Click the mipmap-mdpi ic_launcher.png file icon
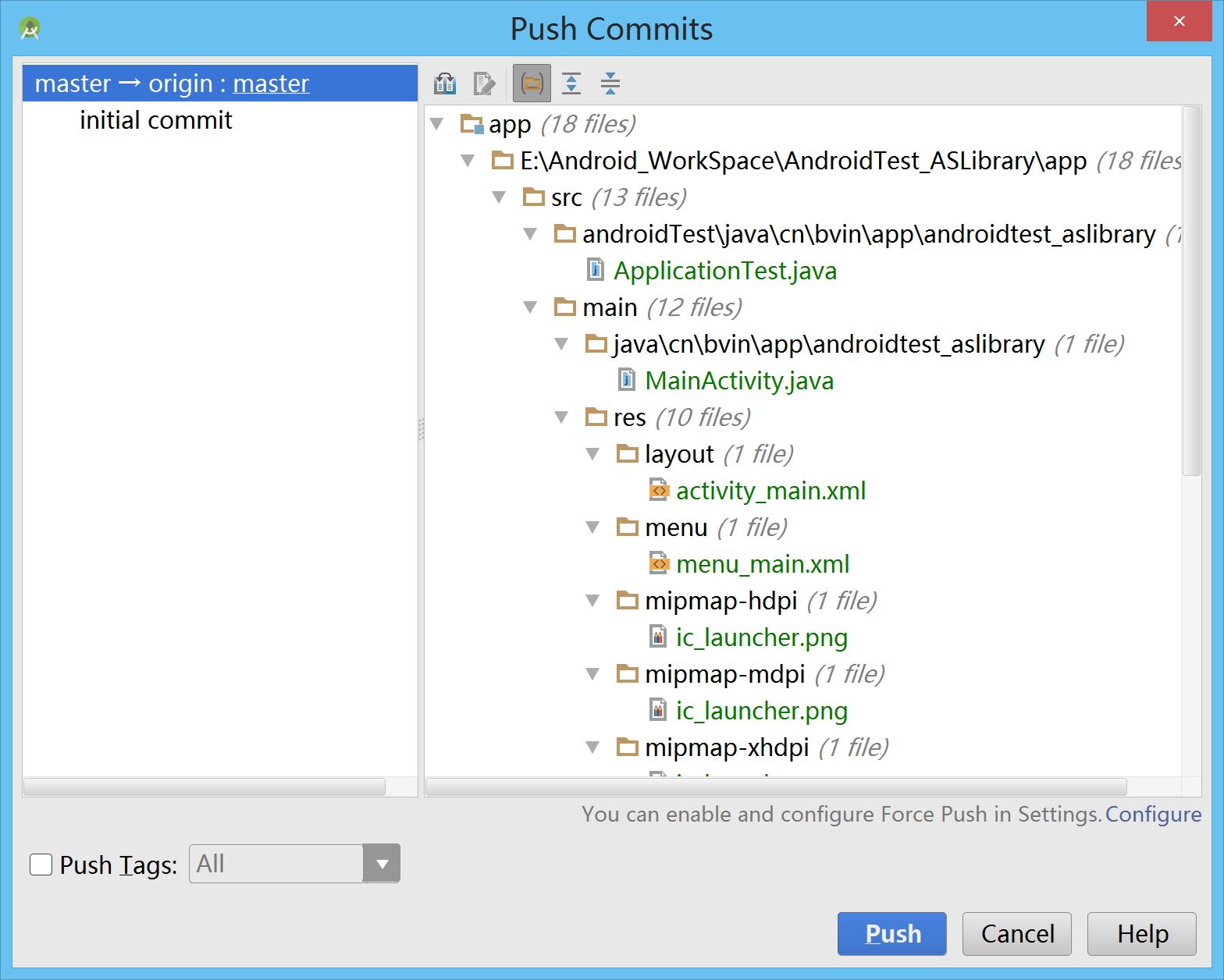Image resolution: width=1224 pixels, height=980 pixels. click(x=658, y=710)
